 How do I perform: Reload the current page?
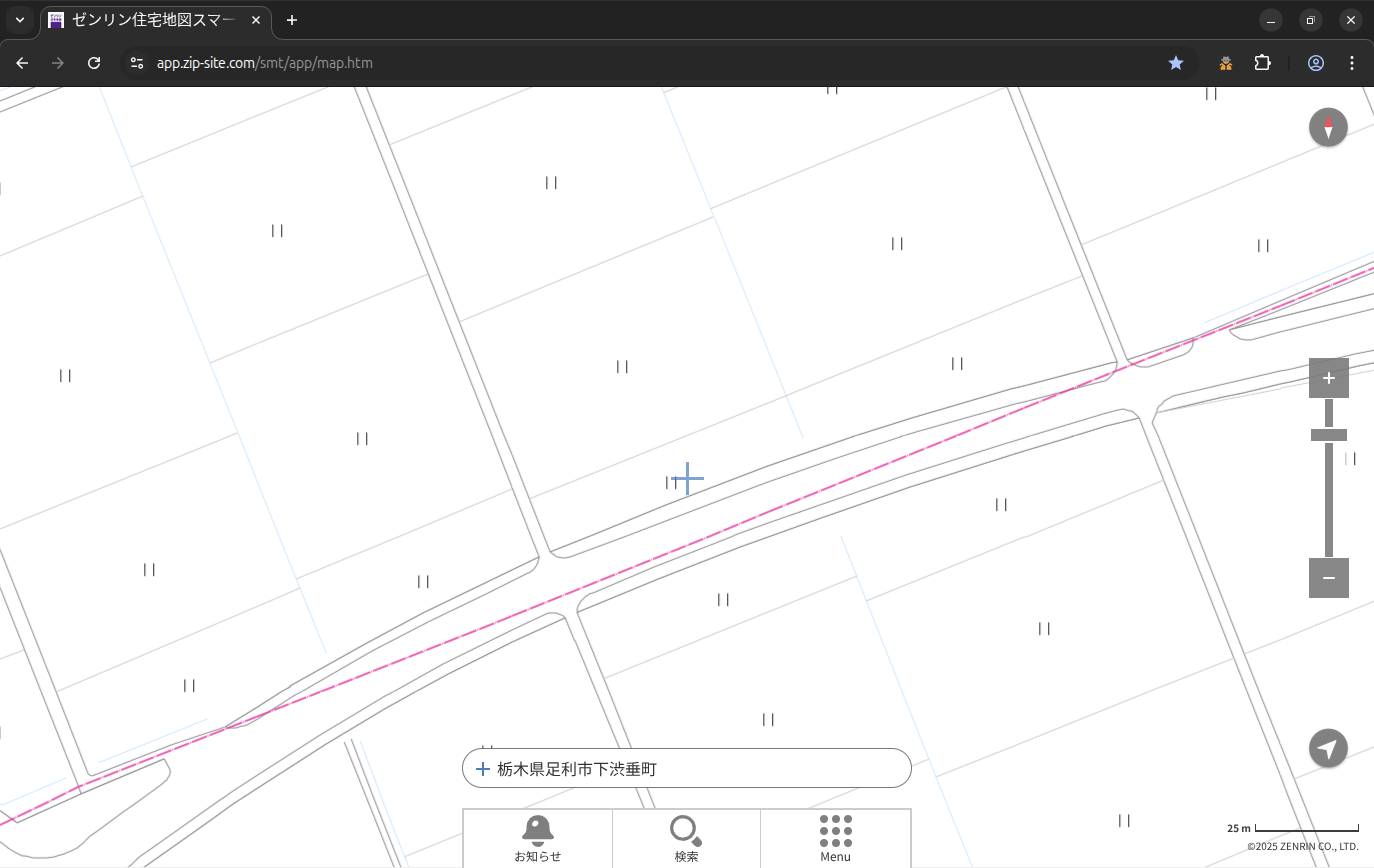point(94,63)
